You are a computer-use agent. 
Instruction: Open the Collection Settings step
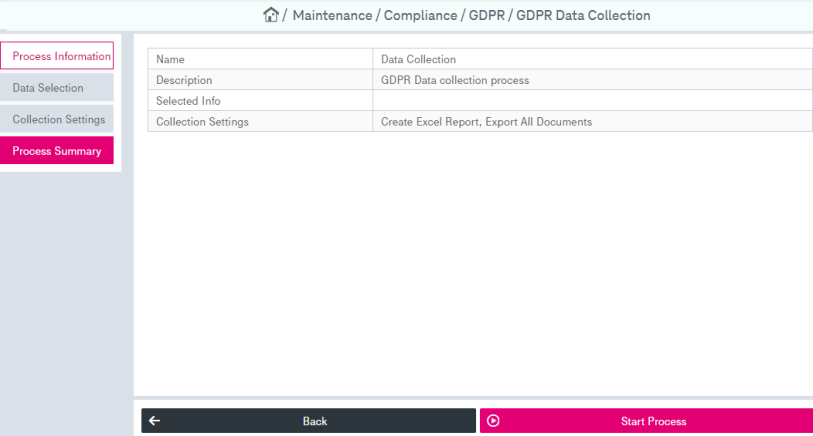57,119
